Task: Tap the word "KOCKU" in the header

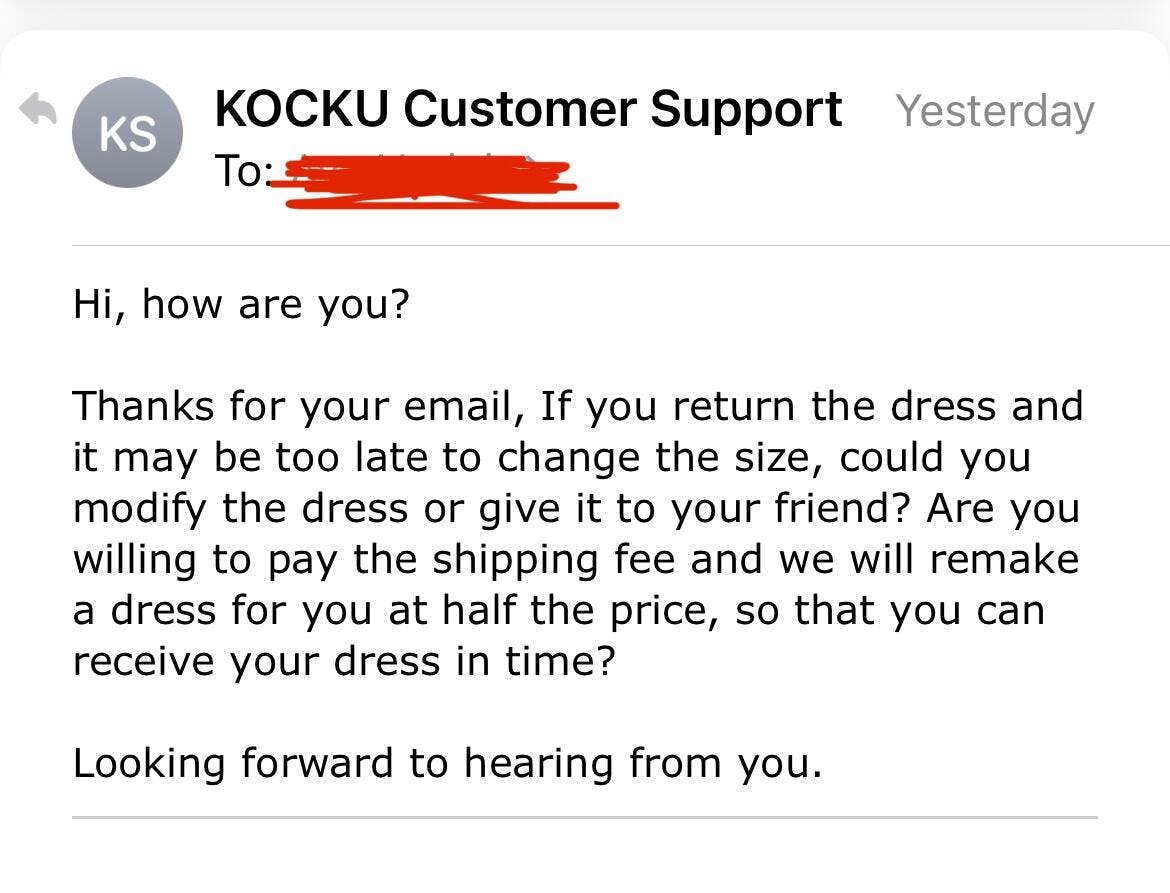Action: click(x=301, y=108)
